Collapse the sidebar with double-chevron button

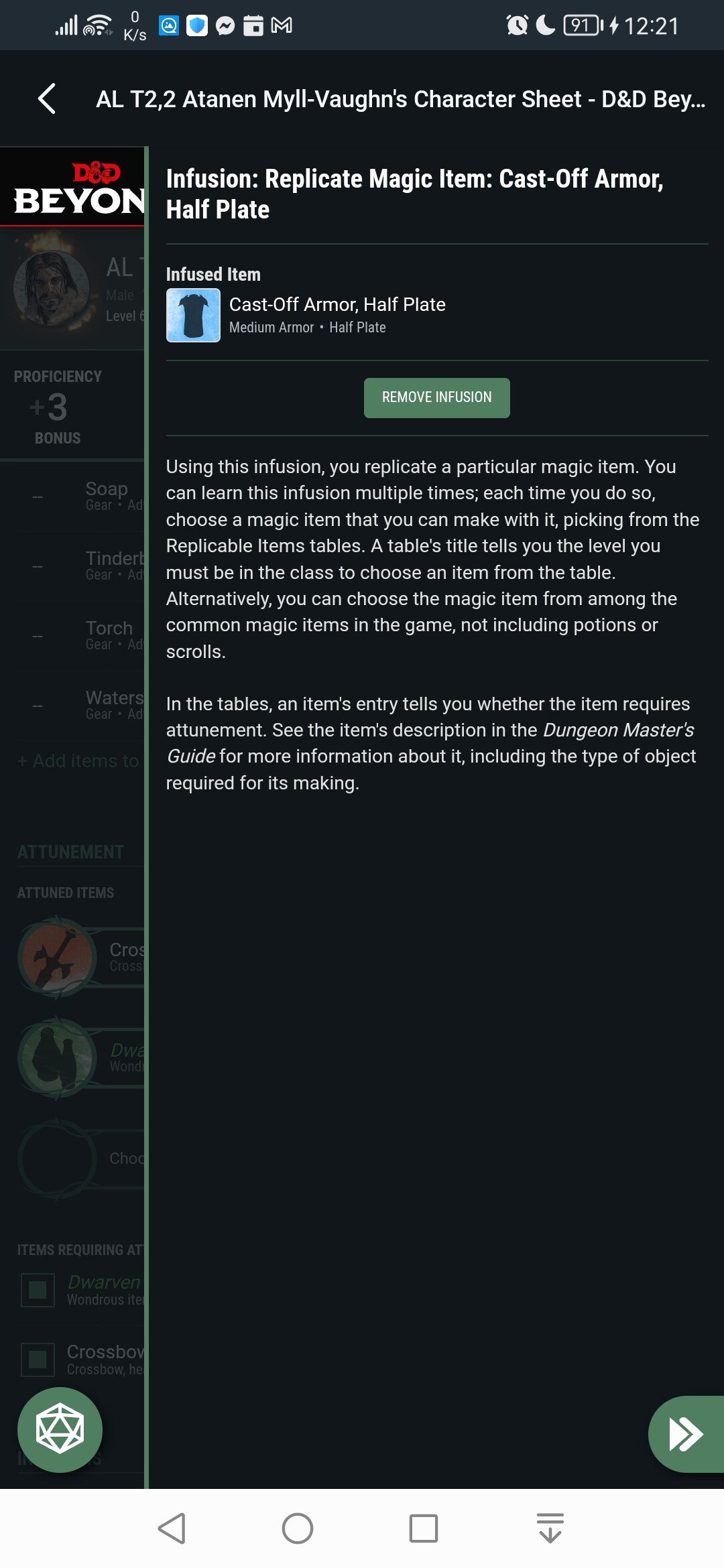click(x=686, y=1434)
